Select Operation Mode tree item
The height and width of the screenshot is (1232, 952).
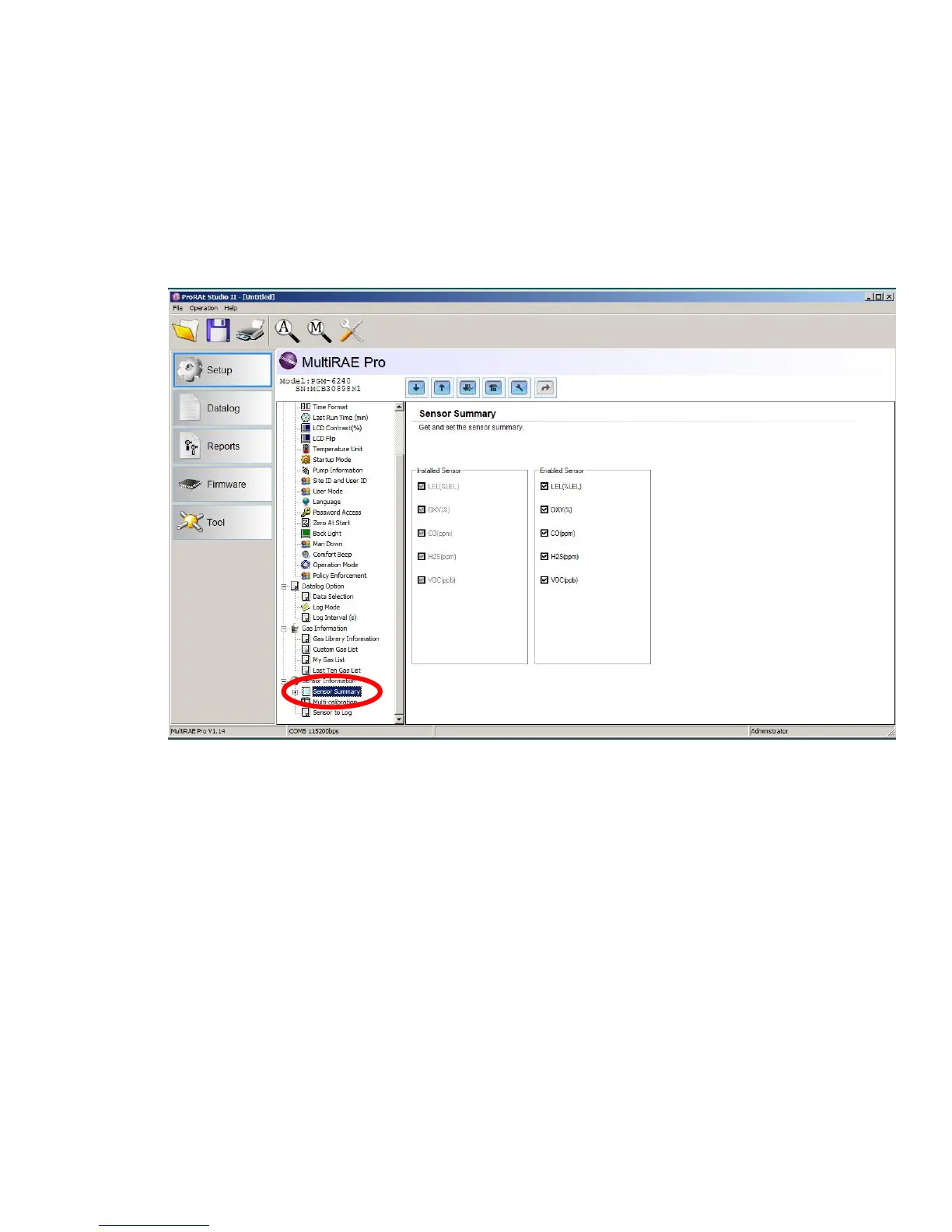click(335, 565)
